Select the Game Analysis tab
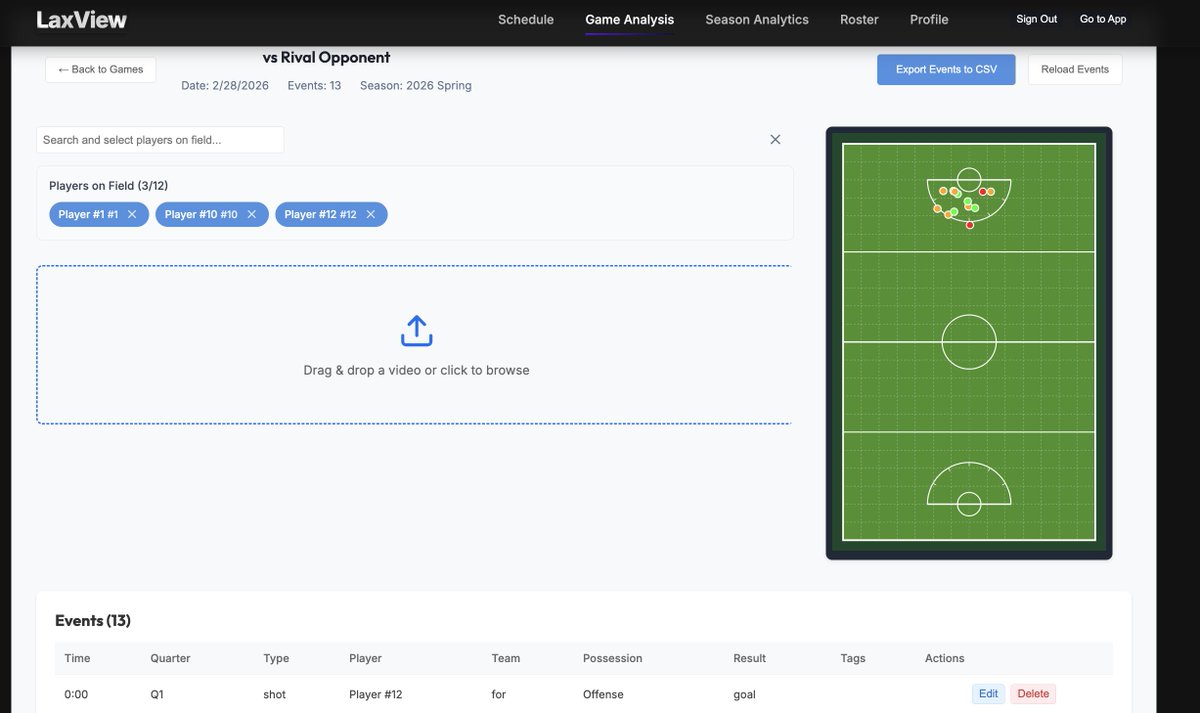Screen dimensions: 1200x713 click(630, 19)
